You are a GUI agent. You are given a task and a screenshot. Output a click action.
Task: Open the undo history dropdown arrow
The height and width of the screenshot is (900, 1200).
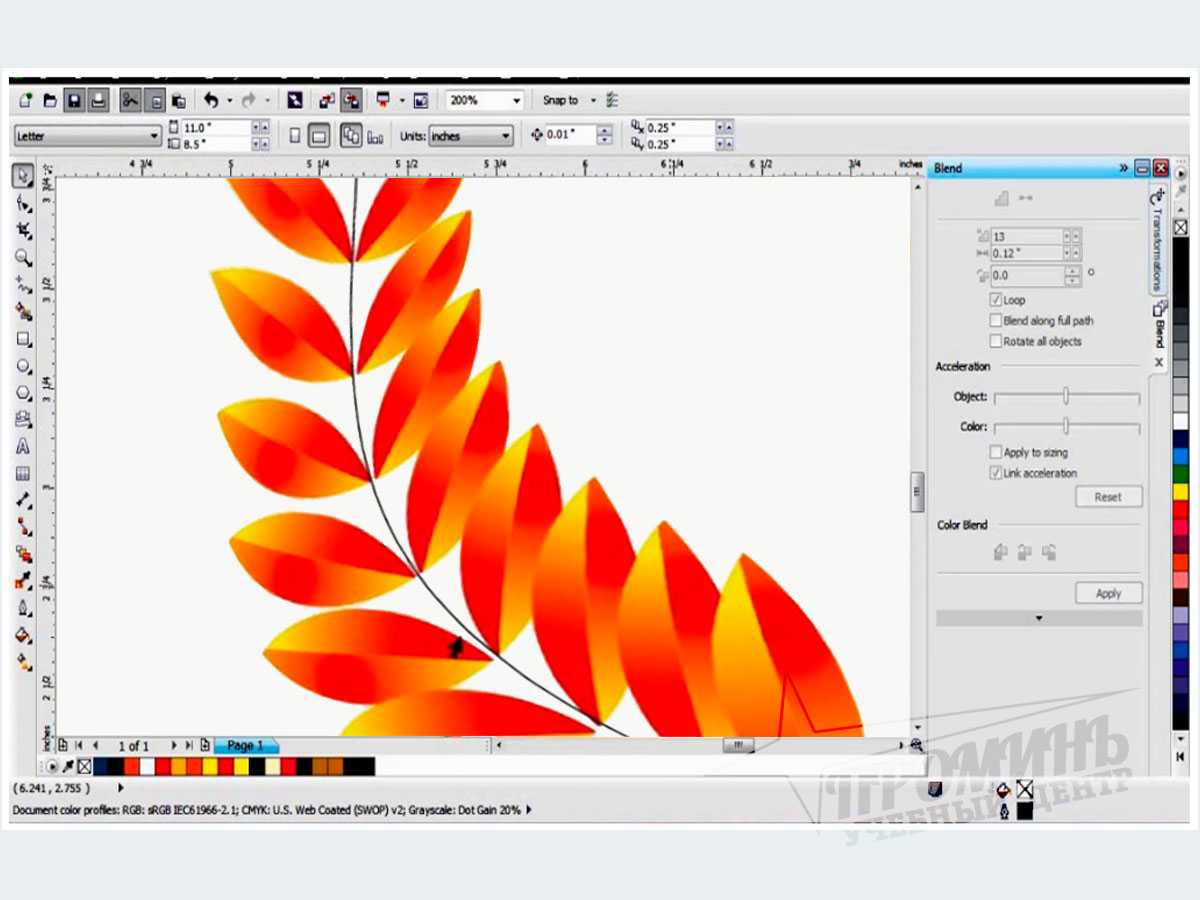229,100
